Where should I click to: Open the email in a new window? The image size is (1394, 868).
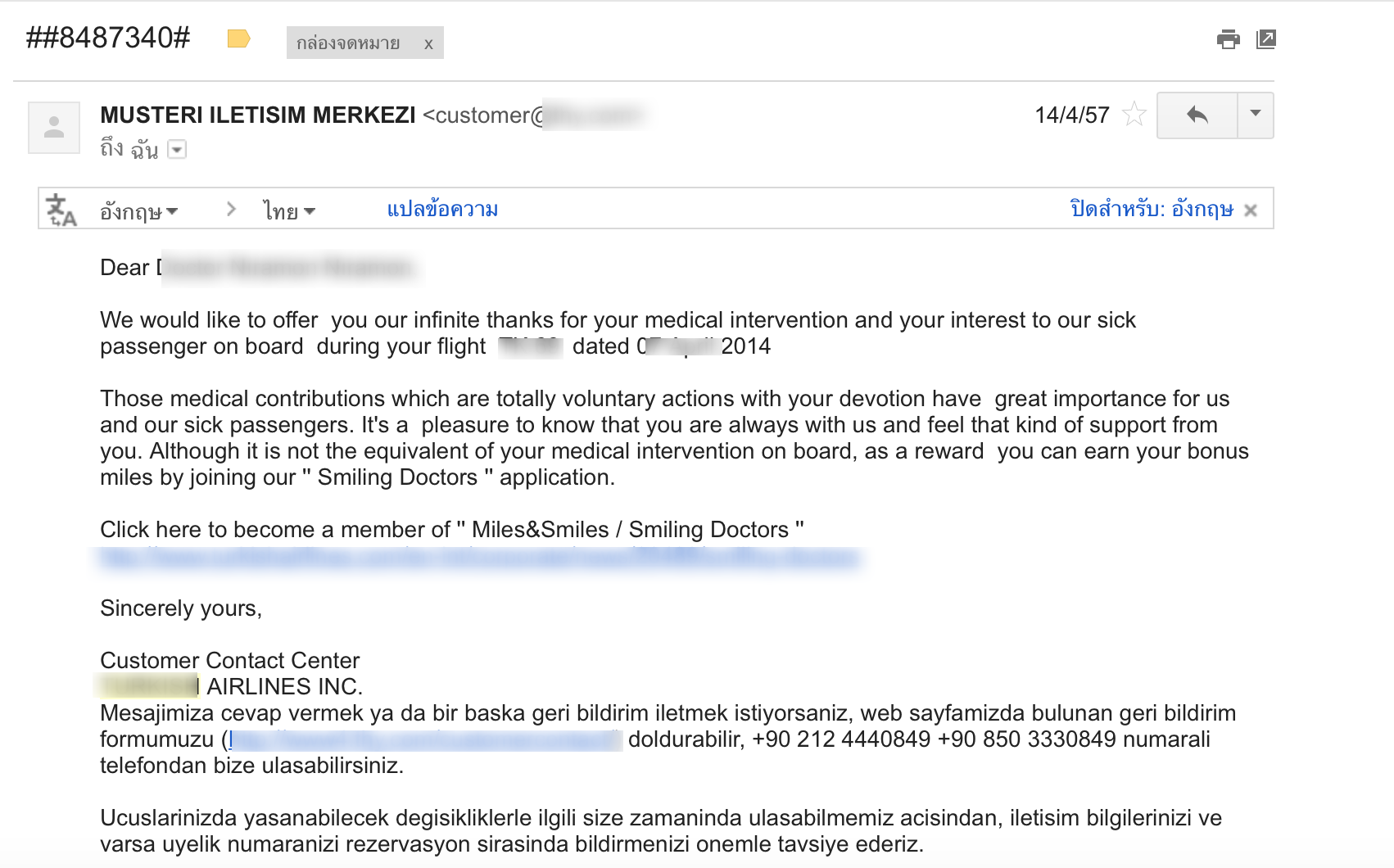1266,39
